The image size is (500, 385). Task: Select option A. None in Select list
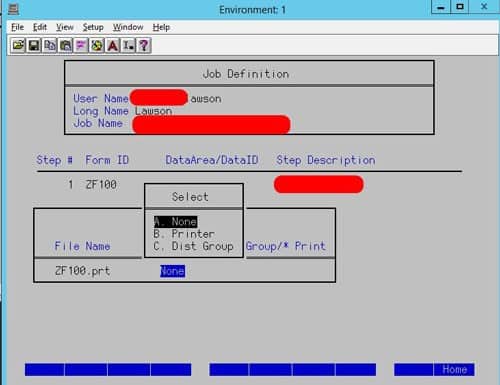(x=175, y=222)
